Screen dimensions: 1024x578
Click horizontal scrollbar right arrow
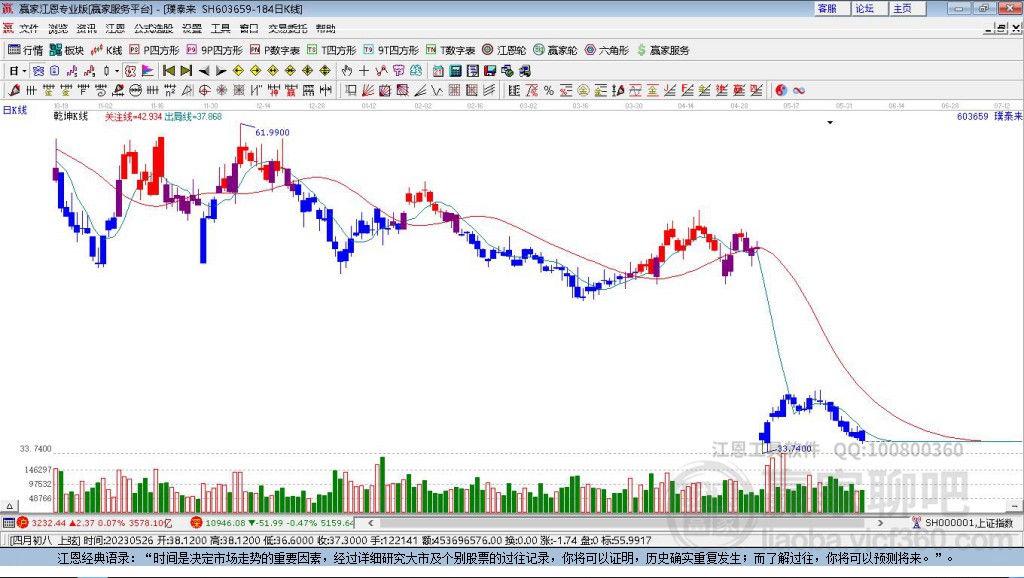click(880, 522)
